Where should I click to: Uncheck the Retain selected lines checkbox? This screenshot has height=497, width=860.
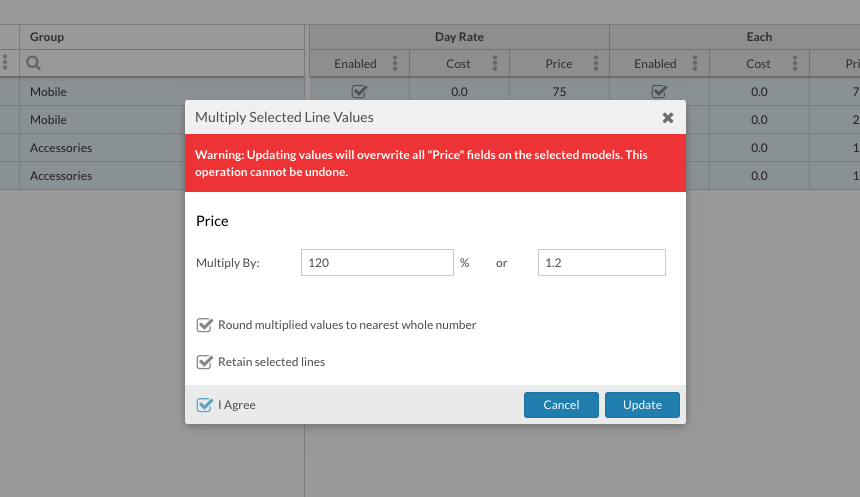pyautogui.click(x=205, y=362)
